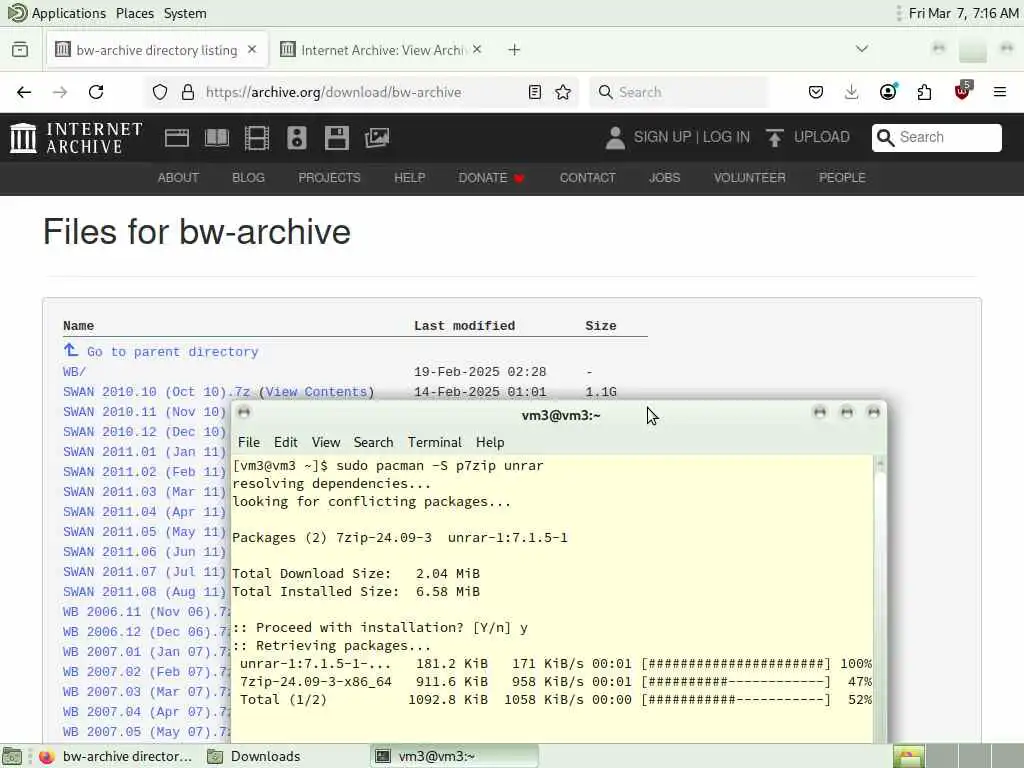Click date and time clock
This screenshot has height=768, width=1024.
pos(963,13)
